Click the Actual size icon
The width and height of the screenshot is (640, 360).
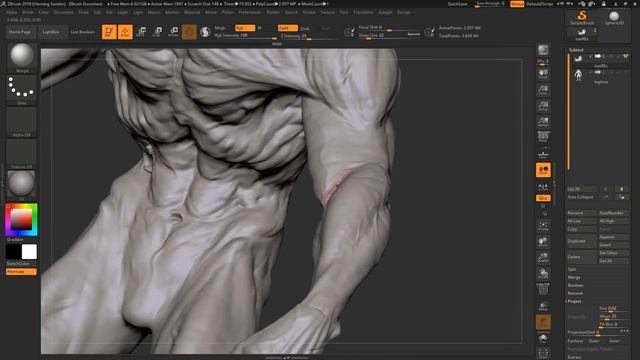coord(543,106)
